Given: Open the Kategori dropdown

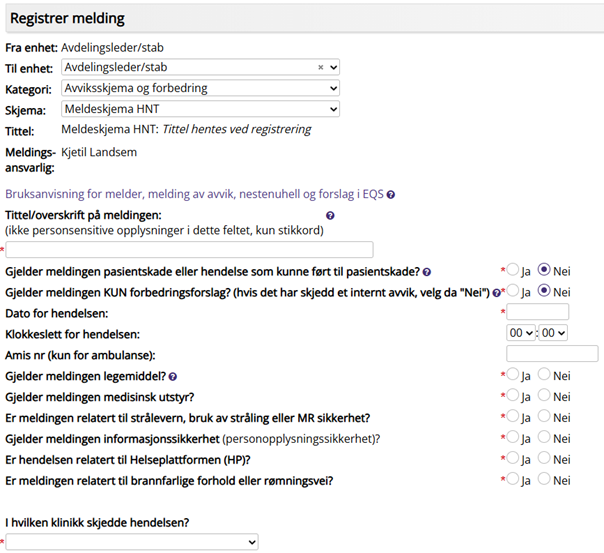Looking at the screenshot, I should tap(200, 88).
